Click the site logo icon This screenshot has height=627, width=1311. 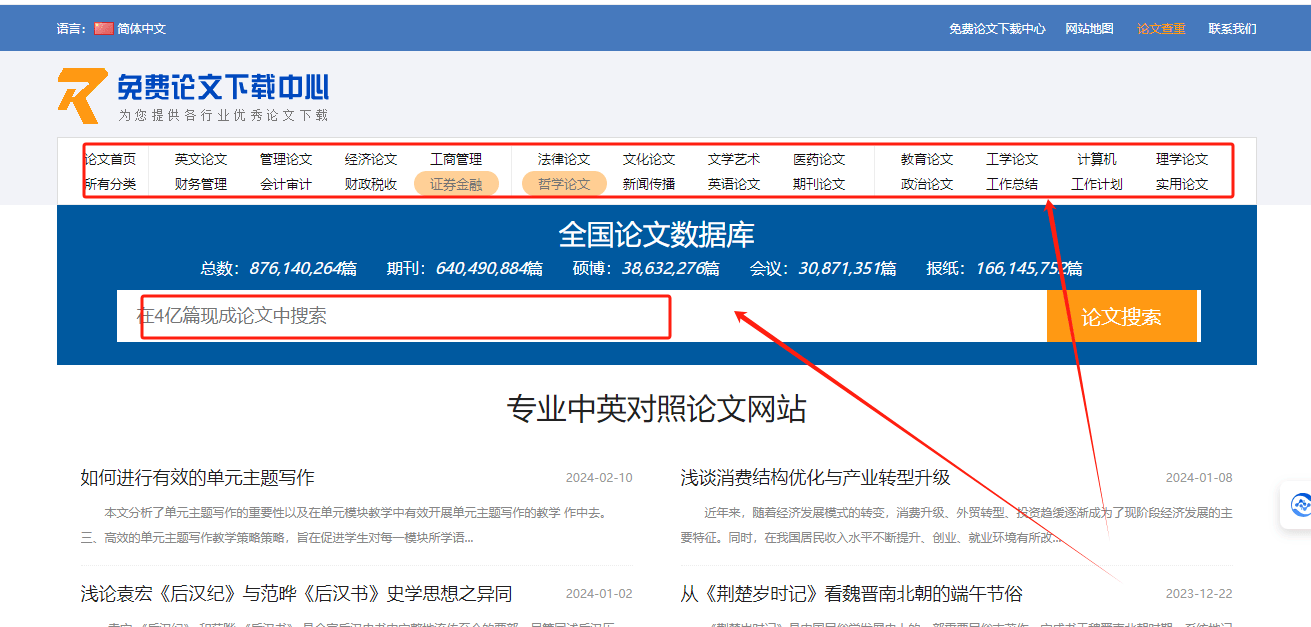point(78,89)
